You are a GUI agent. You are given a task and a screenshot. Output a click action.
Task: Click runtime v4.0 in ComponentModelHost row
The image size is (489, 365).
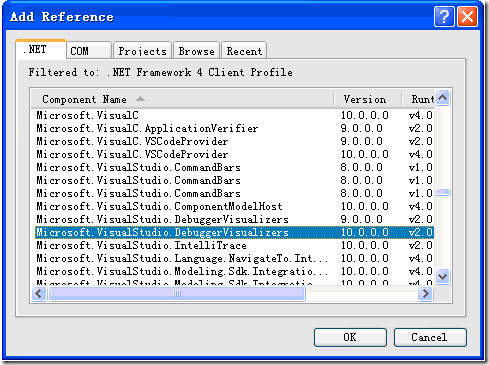point(421,206)
